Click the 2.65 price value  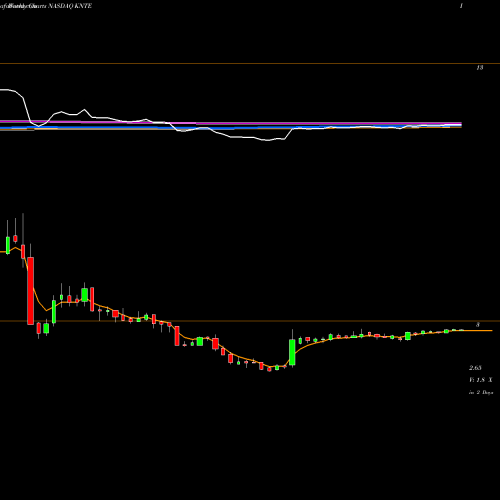[475, 368]
